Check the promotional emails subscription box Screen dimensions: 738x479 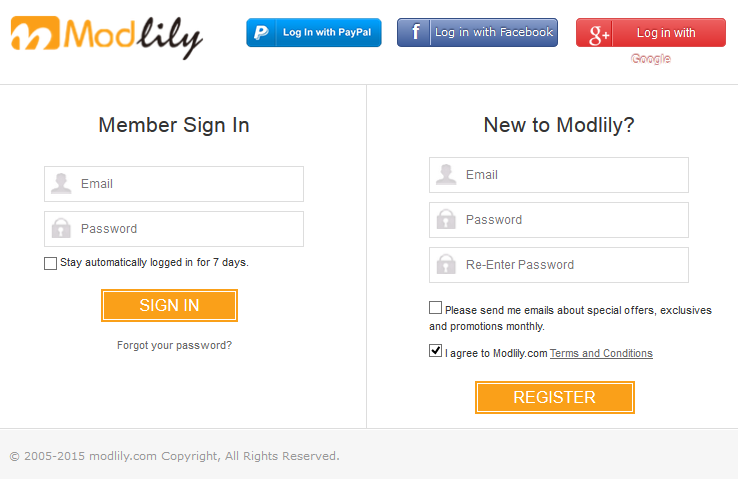[x=436, y=308]
